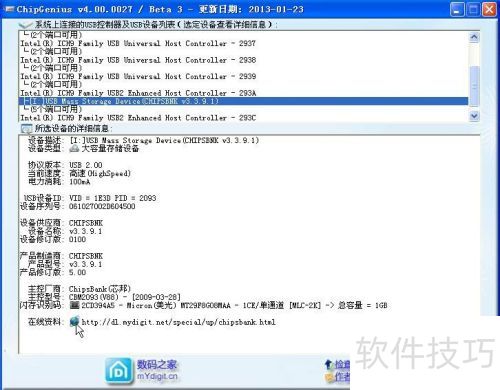Click the scroll up arrow of device list
The height and width of the screenshot is (390, 500).
pyautogui.click(x=474, y=37)
